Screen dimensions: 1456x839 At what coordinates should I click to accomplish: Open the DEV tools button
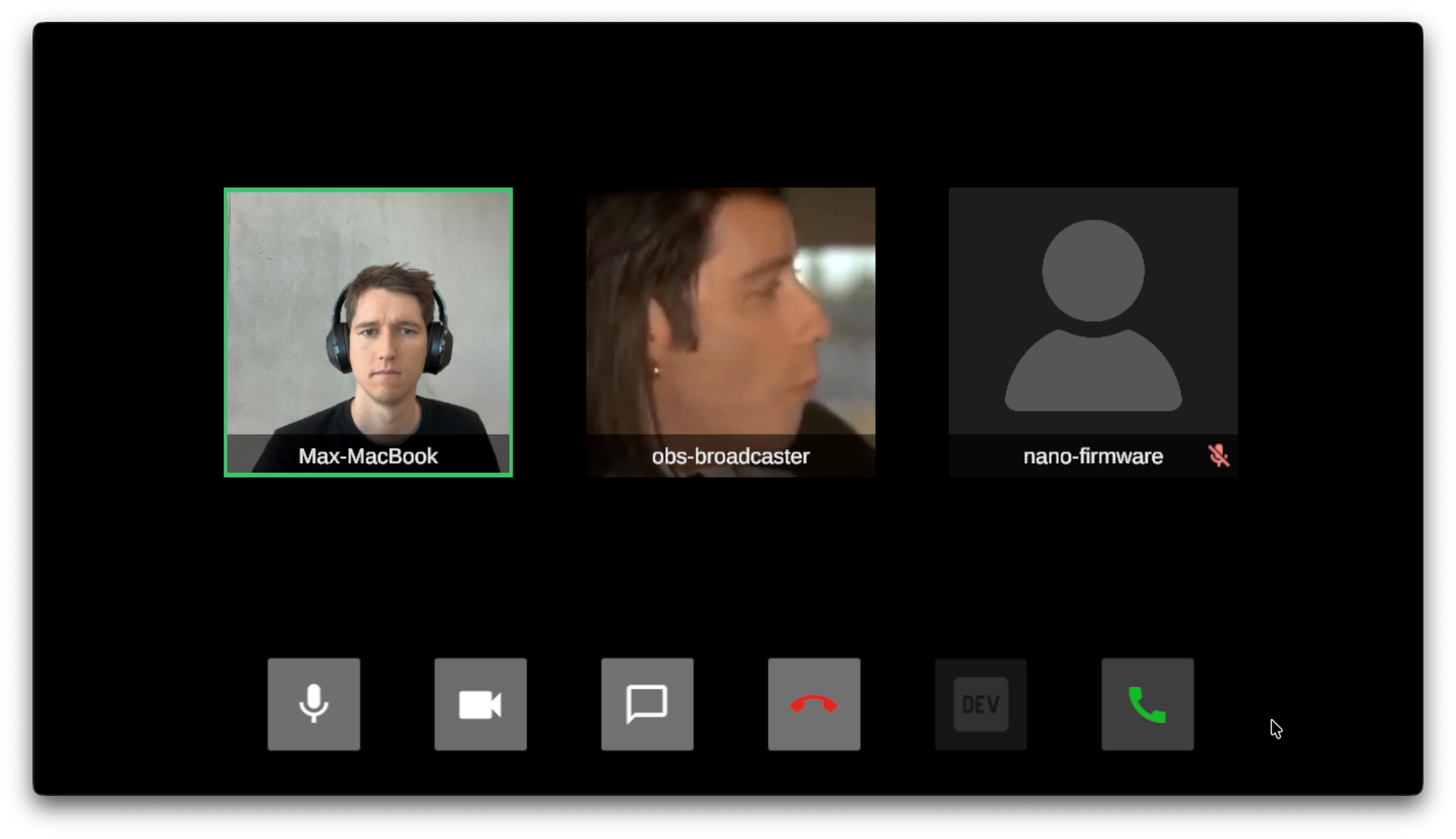click(981, 704)
